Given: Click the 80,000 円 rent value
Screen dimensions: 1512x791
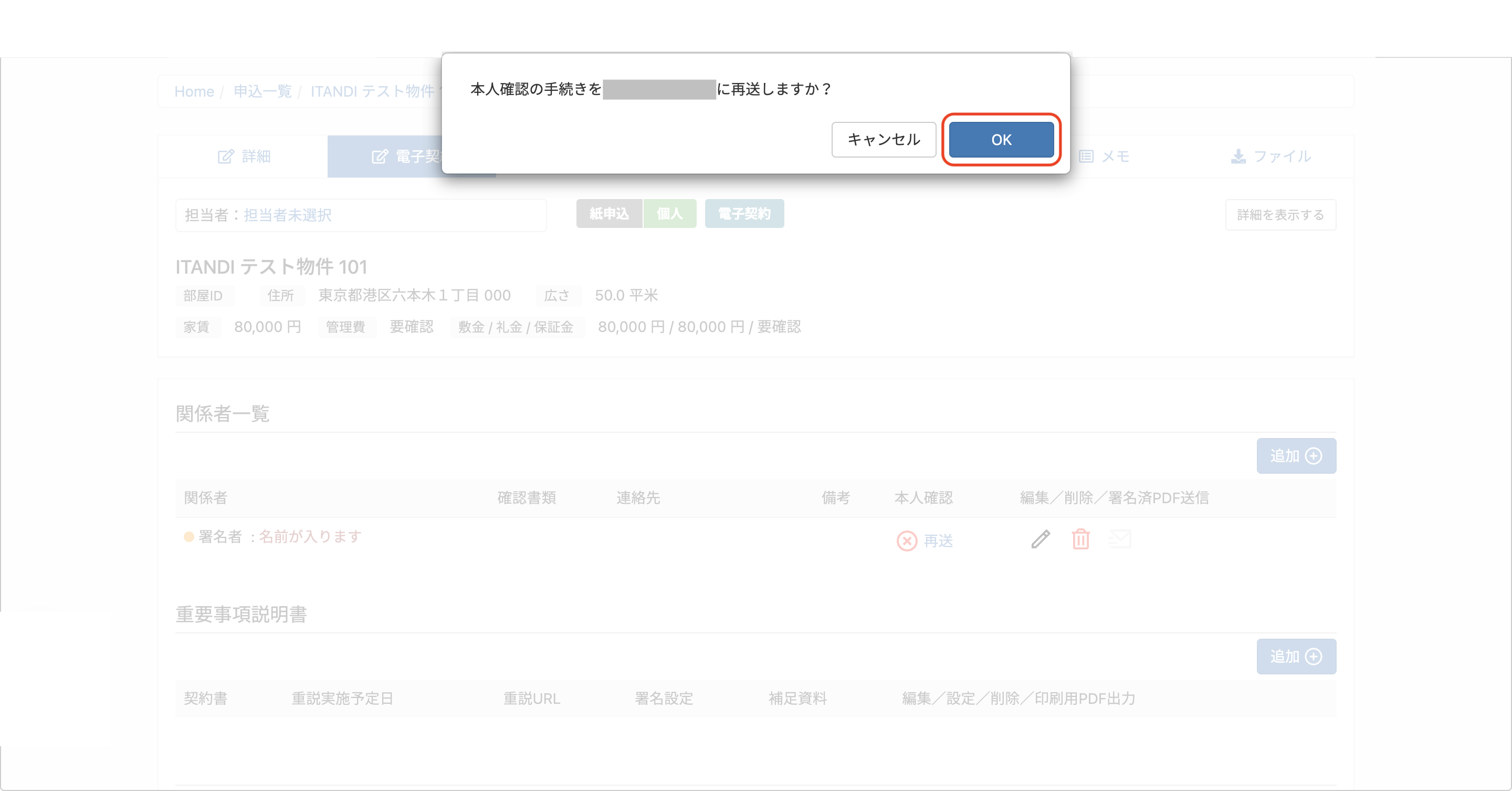Looking at the screenshot, I should point(268,327).
